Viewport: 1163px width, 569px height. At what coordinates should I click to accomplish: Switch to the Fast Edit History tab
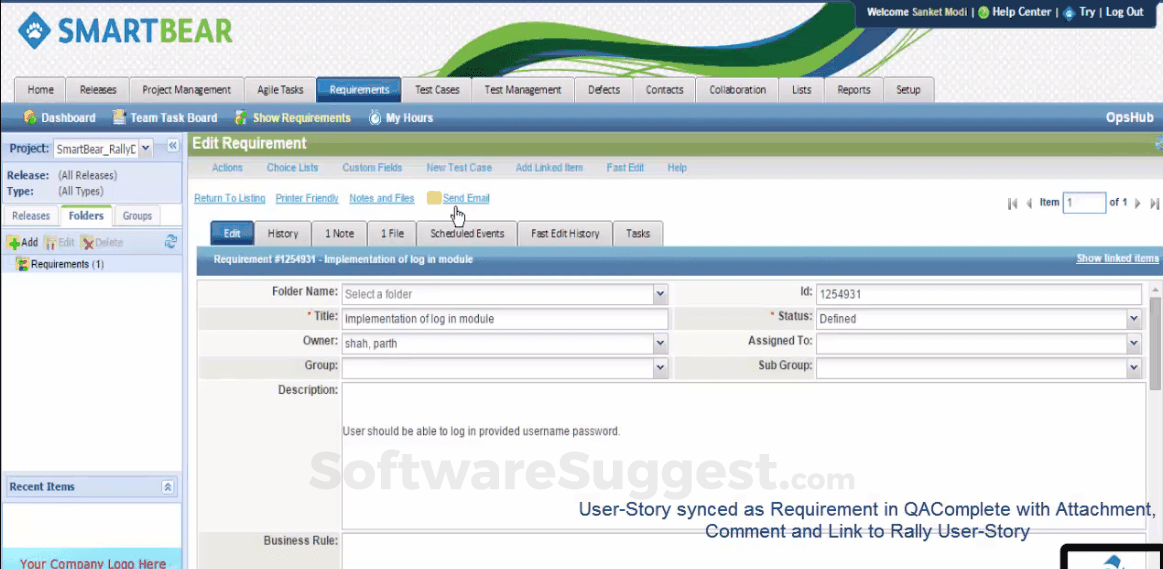tap(565, 234)
